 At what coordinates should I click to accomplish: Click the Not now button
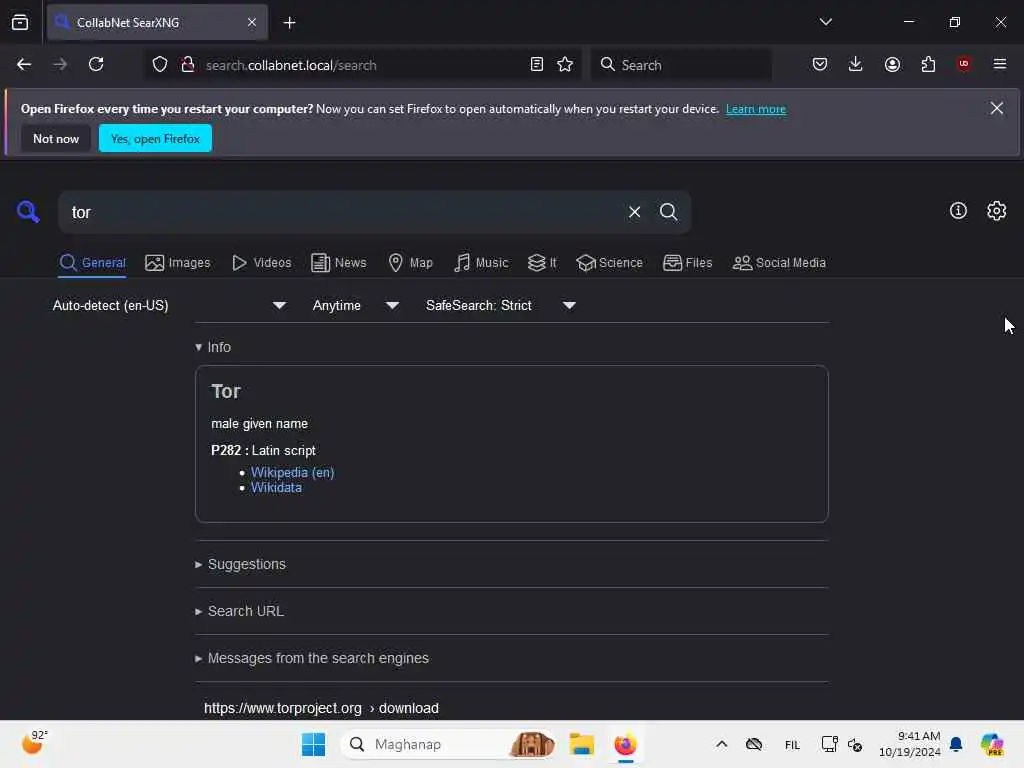(56, 138)
